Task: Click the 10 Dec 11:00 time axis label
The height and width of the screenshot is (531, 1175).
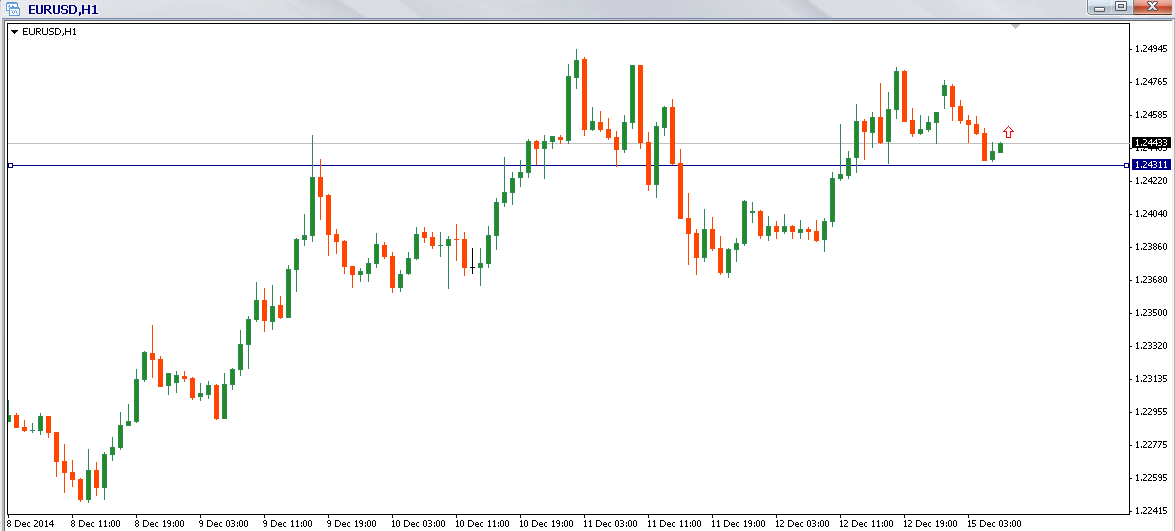Action: [482, 524]
